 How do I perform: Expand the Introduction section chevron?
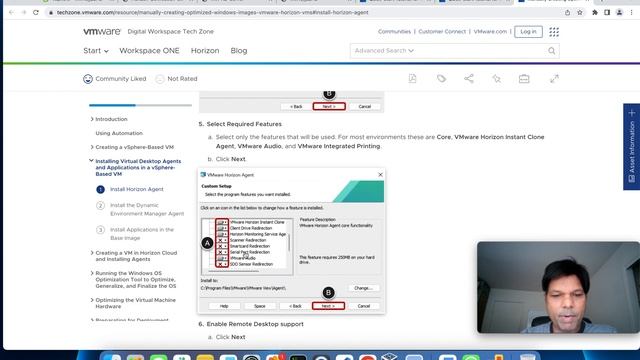[92, 119]
